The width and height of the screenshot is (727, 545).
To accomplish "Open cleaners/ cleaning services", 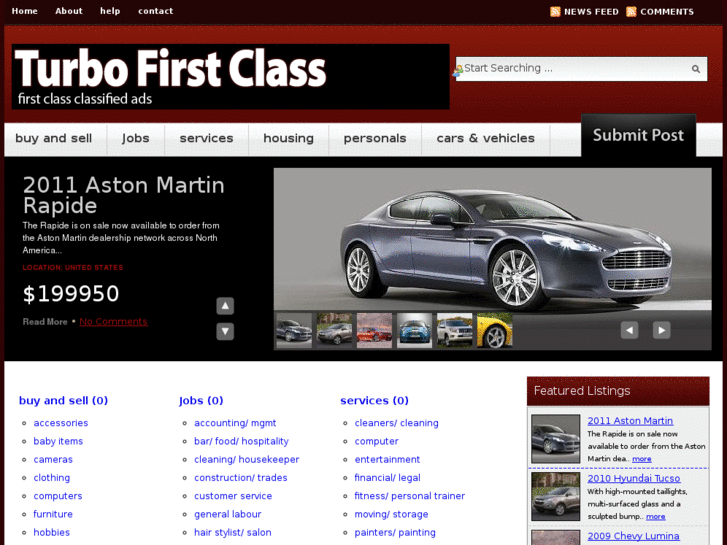I will (396, 423).
